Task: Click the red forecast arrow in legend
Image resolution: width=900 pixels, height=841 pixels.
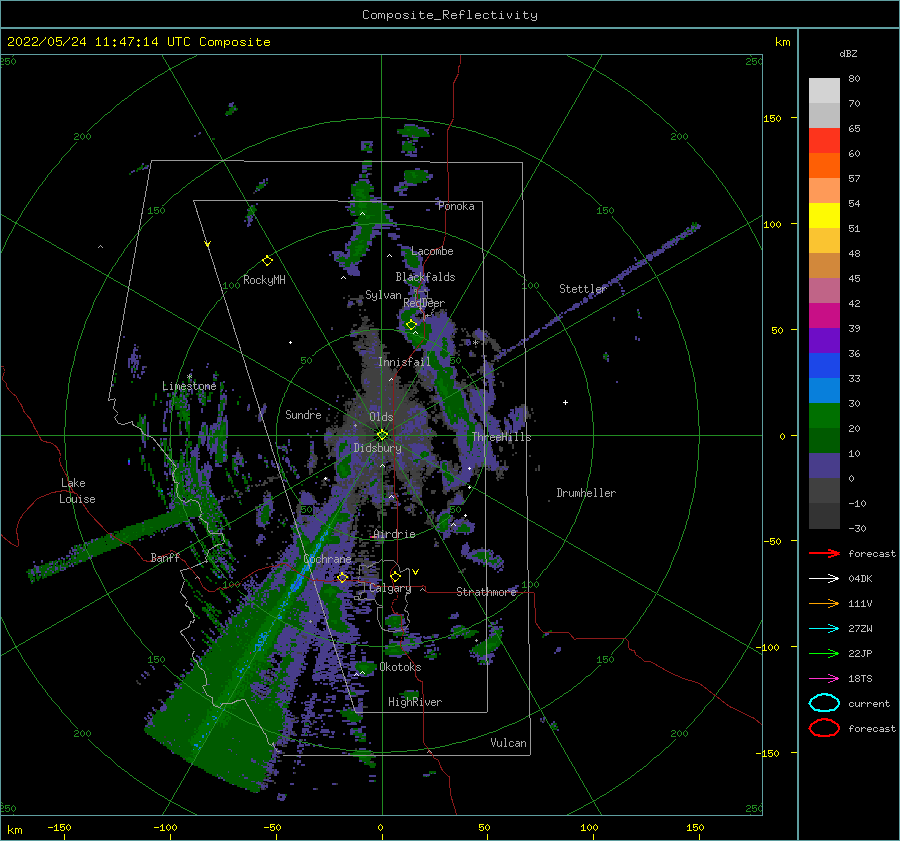Action: pyautogui.click(x=824, y=553)
